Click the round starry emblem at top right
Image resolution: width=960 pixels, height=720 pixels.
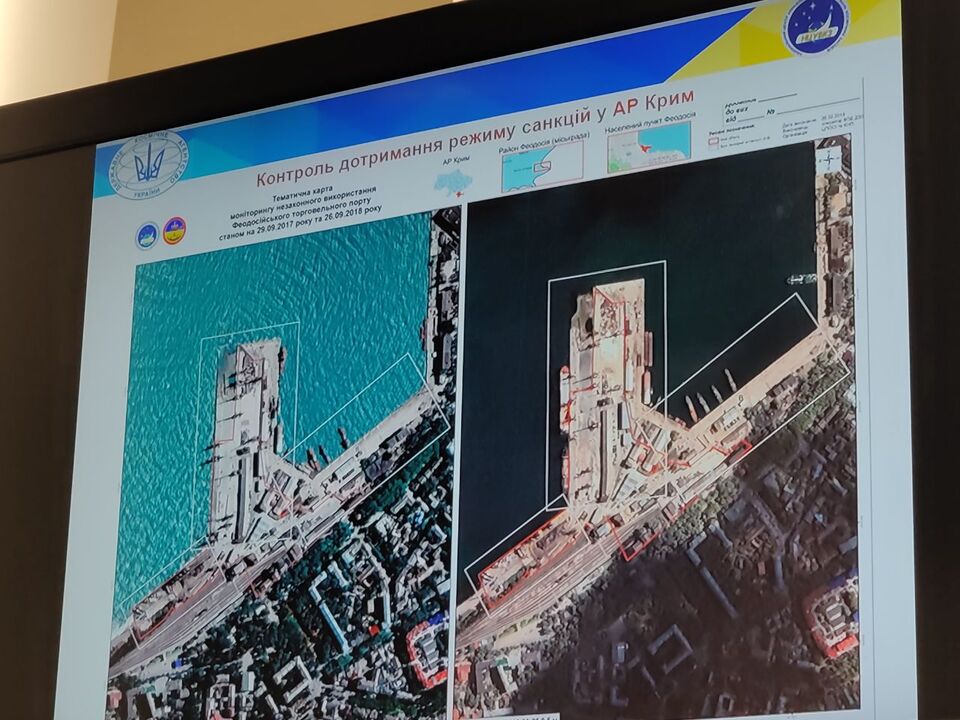[816, 25]
